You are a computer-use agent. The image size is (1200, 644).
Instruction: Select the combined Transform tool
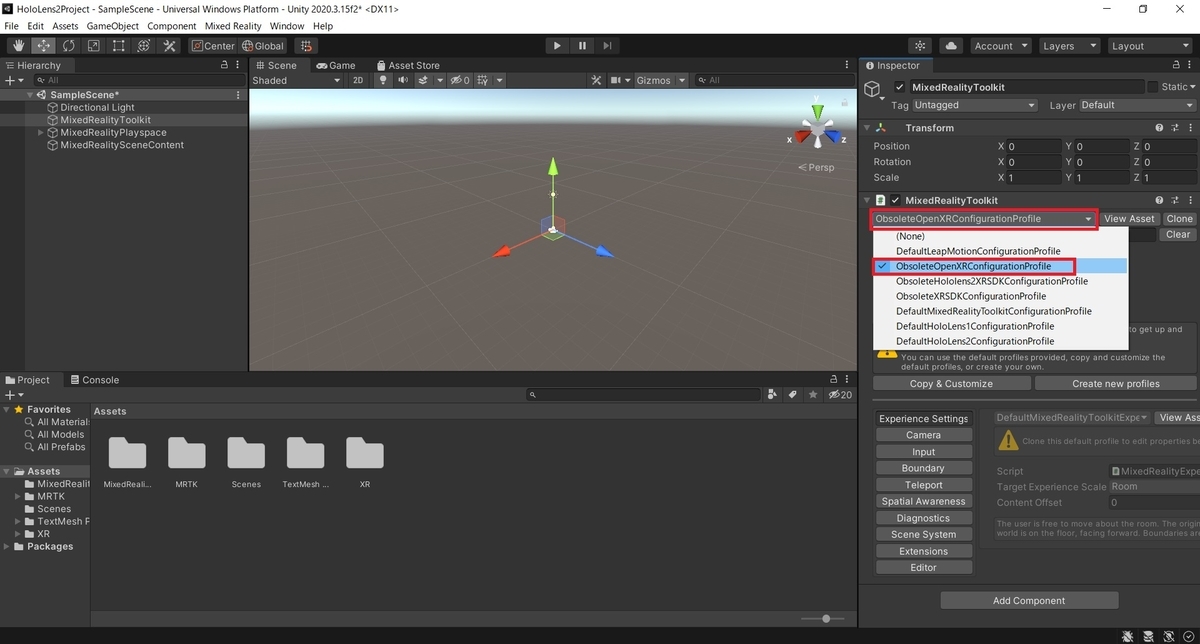[x=144, y=46]
